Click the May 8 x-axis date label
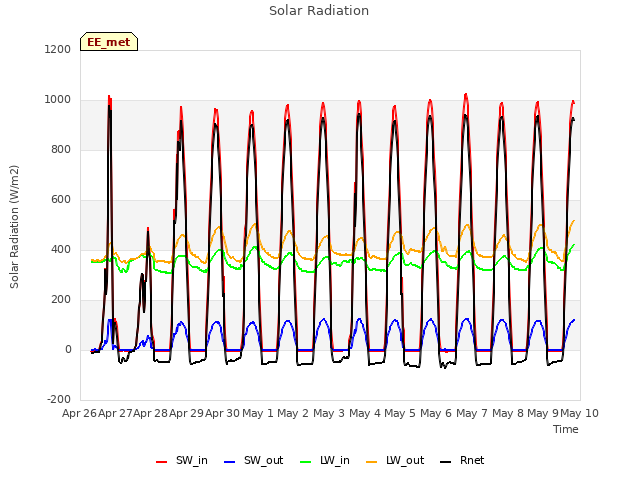 [508, 413]
